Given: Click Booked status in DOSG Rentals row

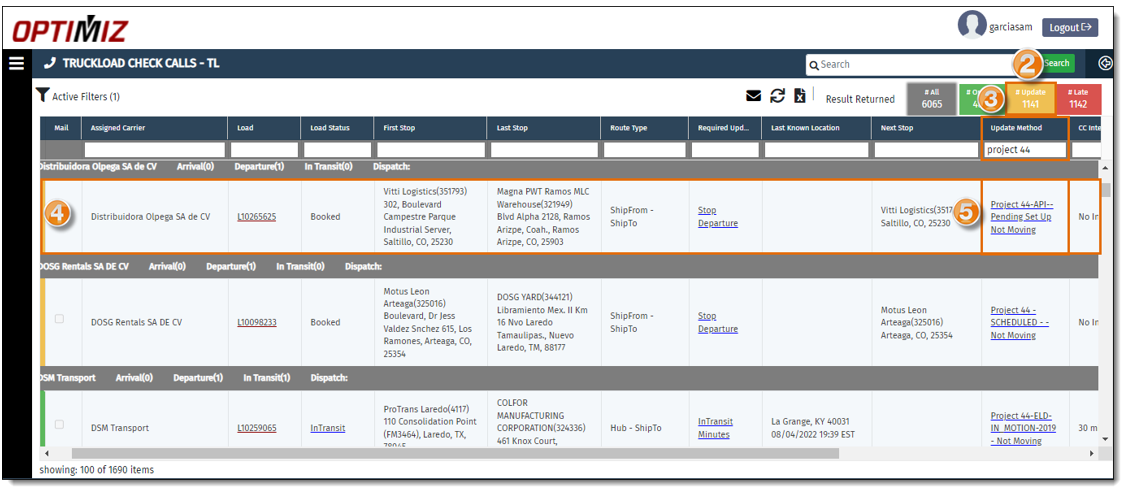Looking at the screenshot, I should (x=325, y=322).
